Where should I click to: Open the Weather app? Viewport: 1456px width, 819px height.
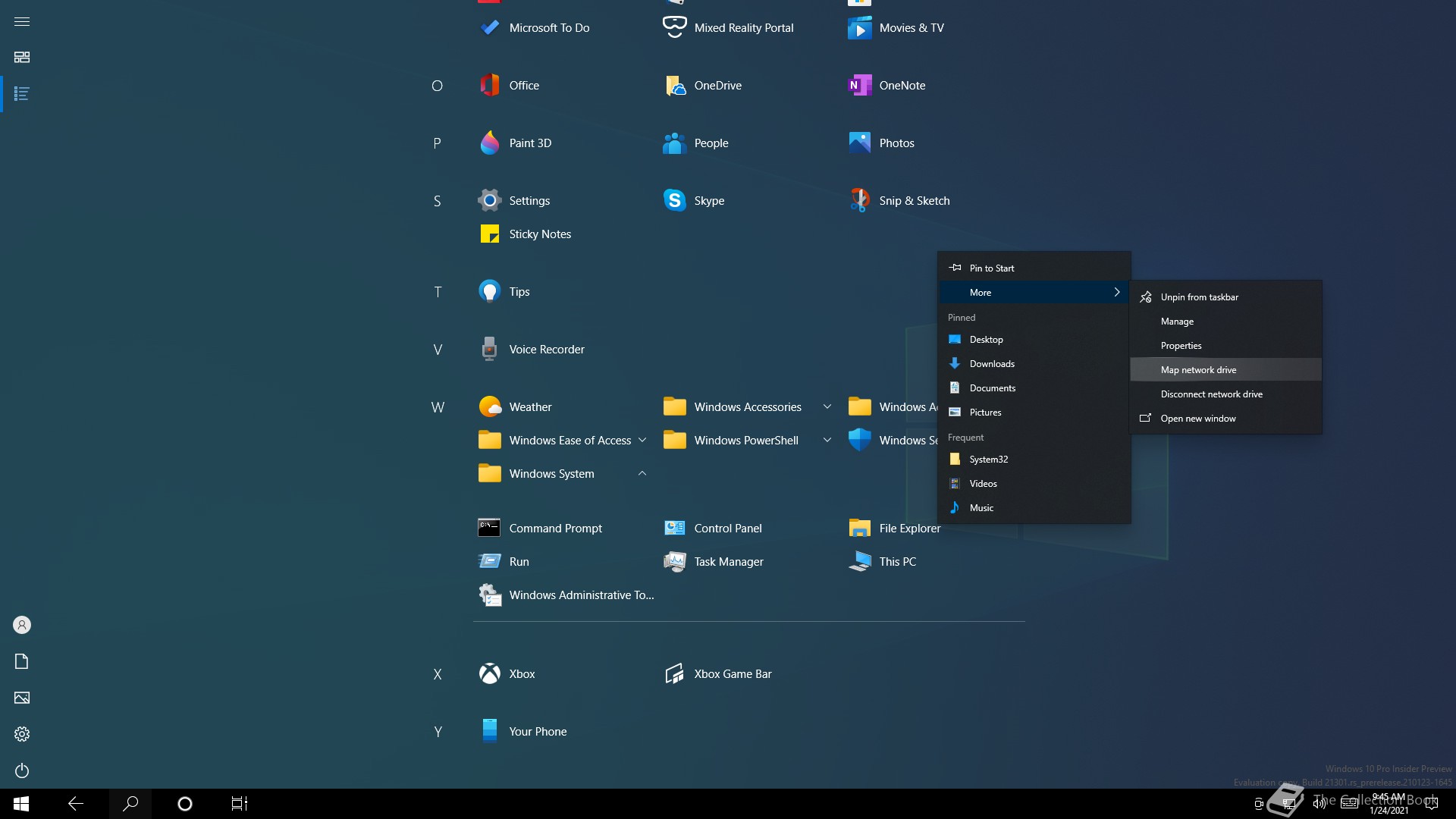coord(516,407)
